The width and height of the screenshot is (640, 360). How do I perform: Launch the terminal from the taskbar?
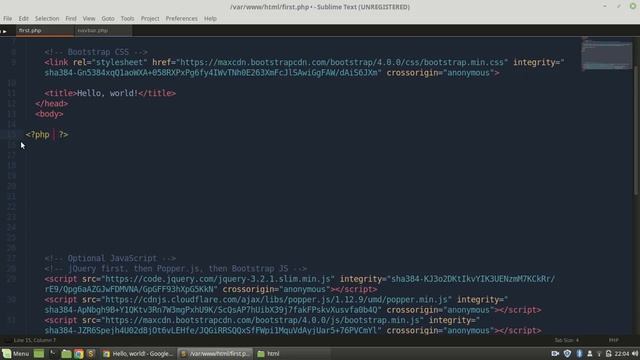pos(53,353)
